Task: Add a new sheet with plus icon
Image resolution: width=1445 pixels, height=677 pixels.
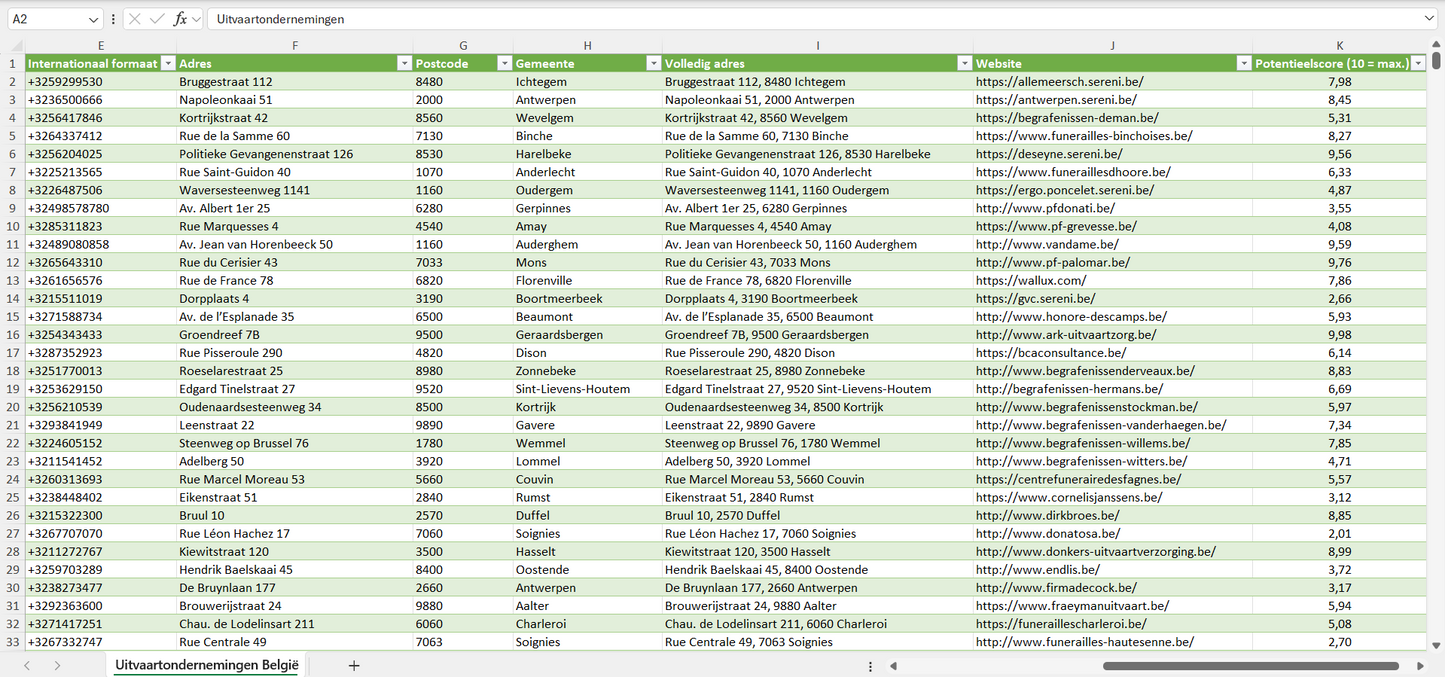Action: (x=354, y=665)
